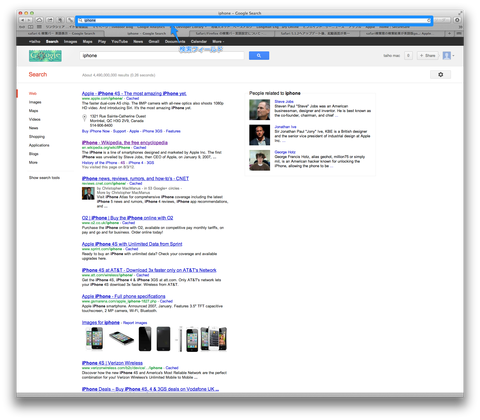Click the reload icon in address bar

click(429, 20)
